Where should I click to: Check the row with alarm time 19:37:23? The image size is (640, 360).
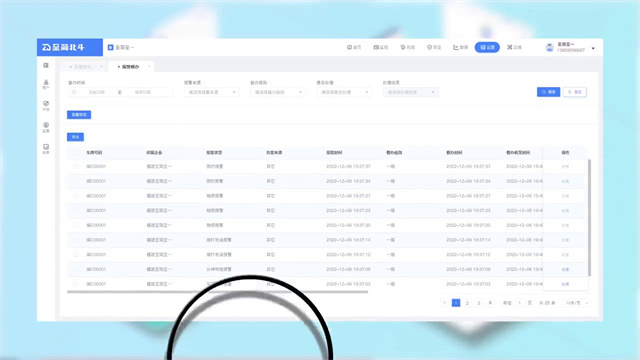[x=75, y=211]
